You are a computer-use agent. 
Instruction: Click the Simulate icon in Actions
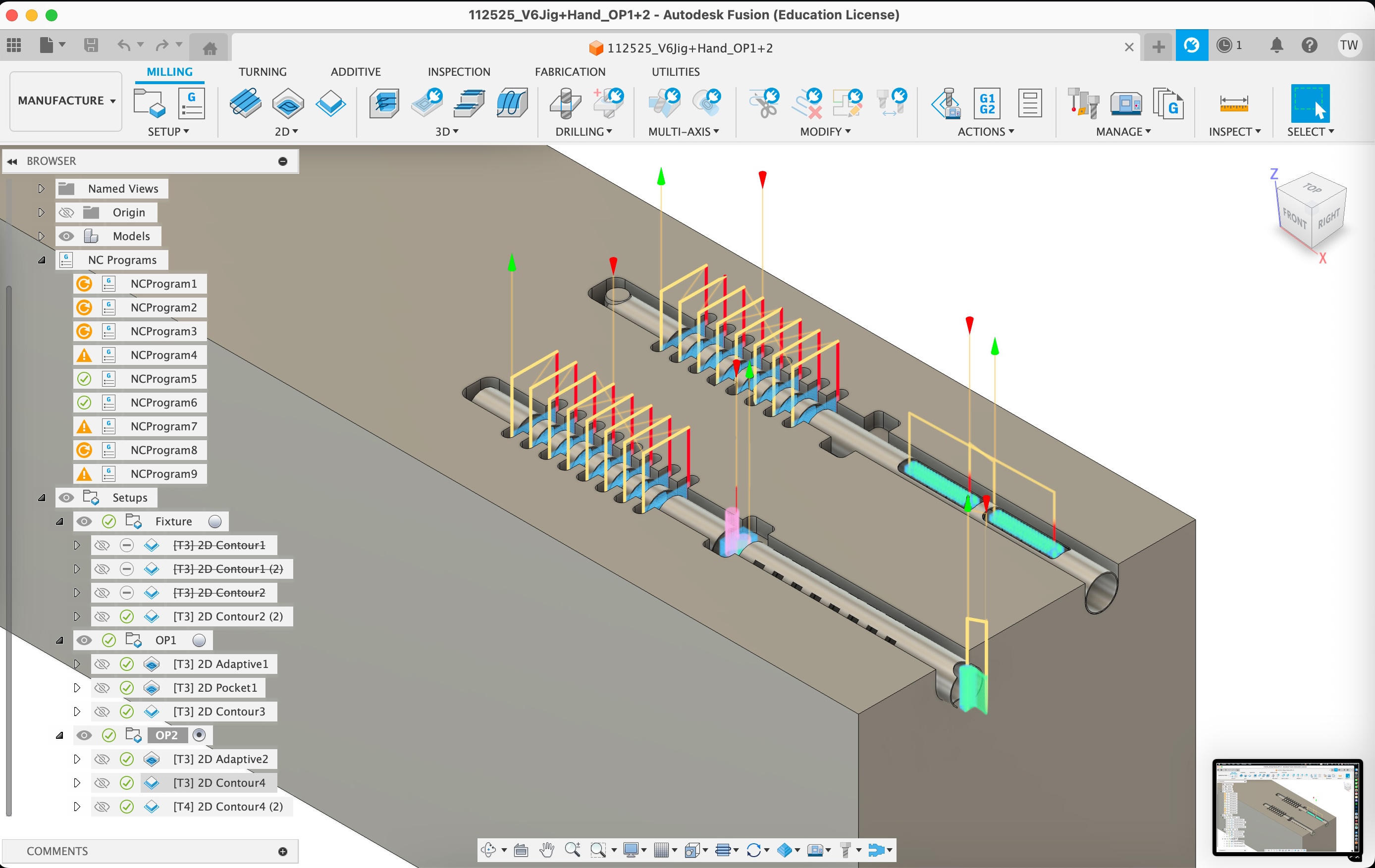coord(946,103)
